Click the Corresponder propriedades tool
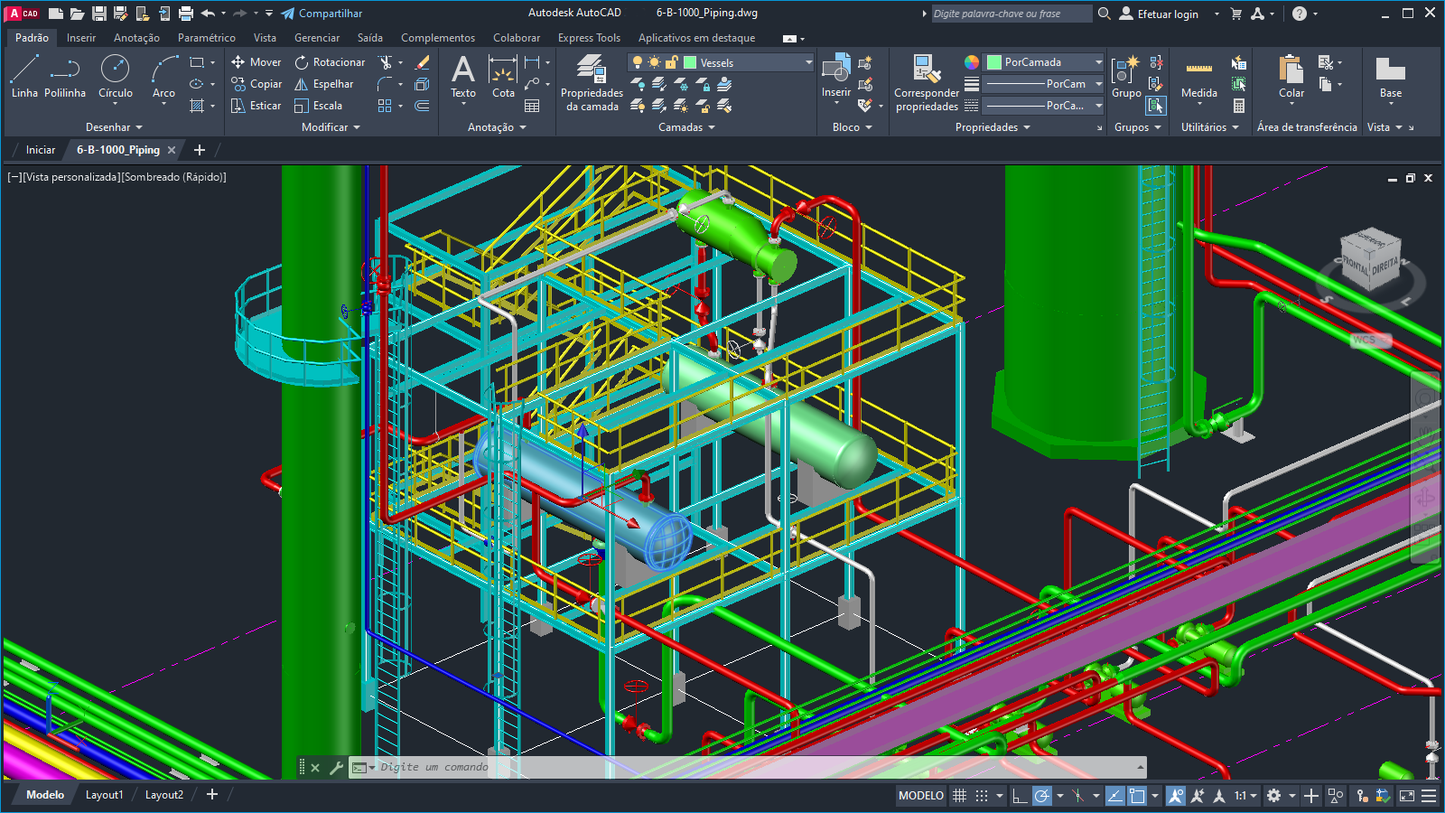Viewport: 1445px width, 813px height. pos(925,85)
